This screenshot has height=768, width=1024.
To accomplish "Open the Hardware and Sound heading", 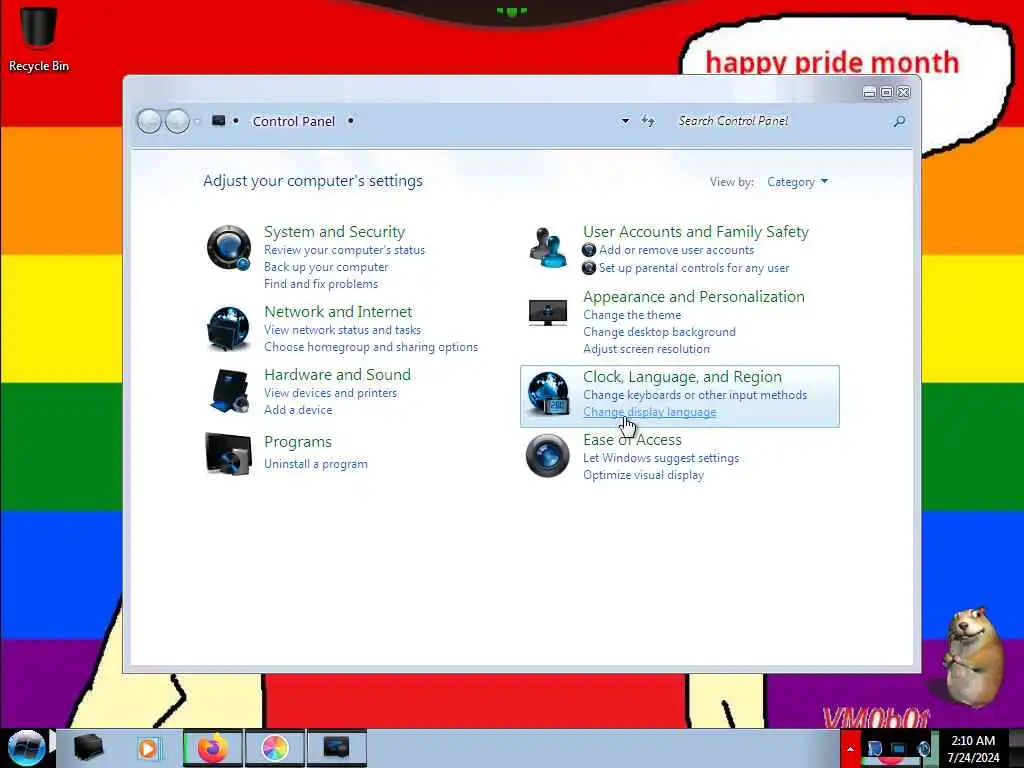I will point(338,375).
